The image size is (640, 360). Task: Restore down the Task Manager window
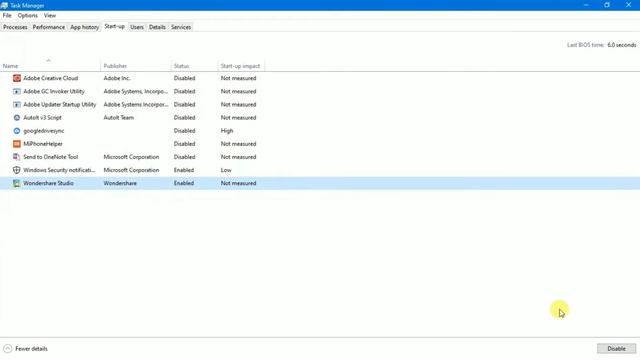pos(607,5)
